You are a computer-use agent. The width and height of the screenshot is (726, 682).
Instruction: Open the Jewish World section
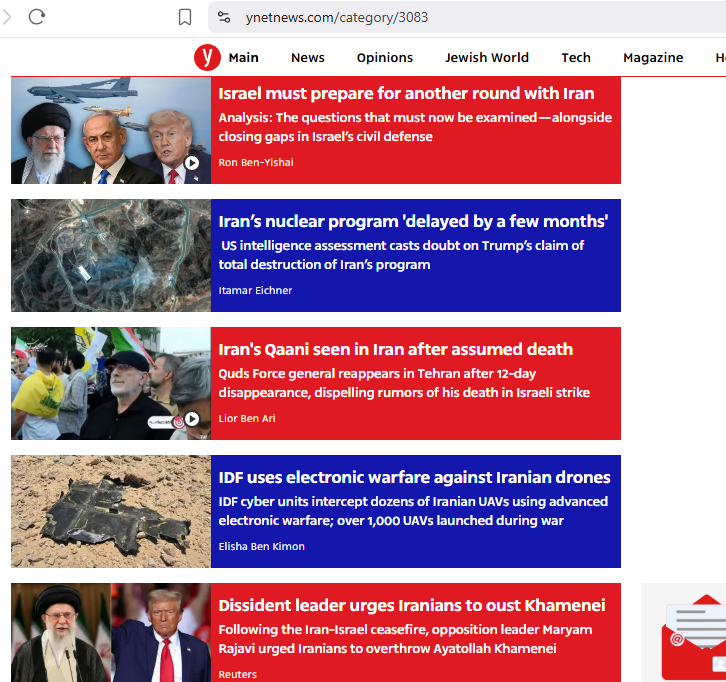tap(487, 58)
